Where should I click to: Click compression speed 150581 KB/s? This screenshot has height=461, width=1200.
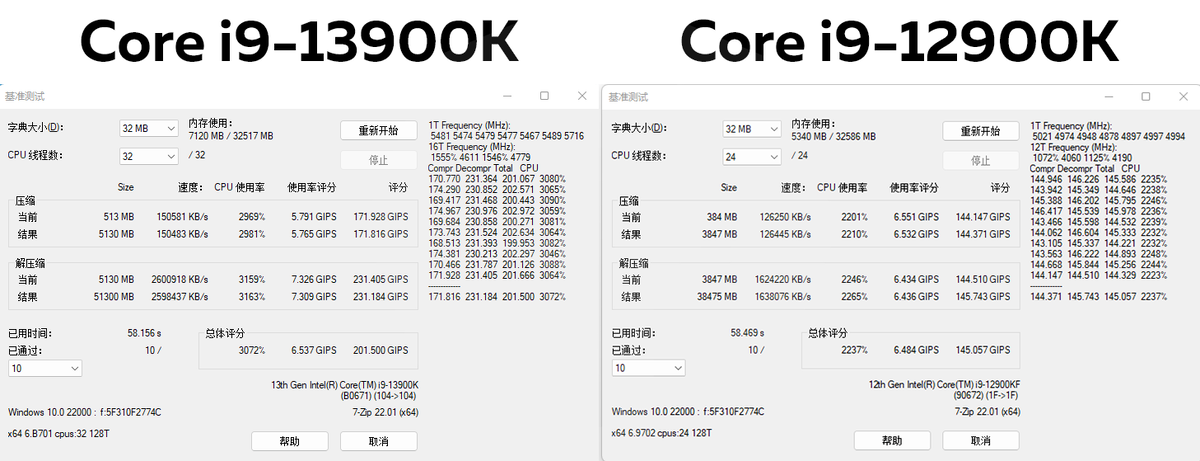click(181, 216)
